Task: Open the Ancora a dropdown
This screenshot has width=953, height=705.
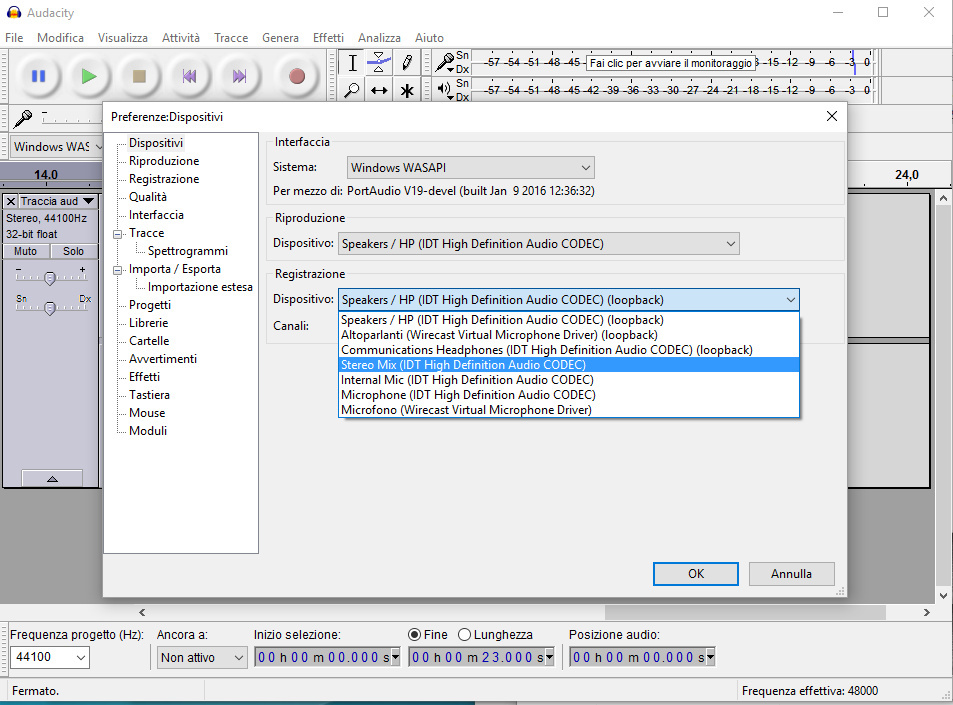Action: (202, 658)
